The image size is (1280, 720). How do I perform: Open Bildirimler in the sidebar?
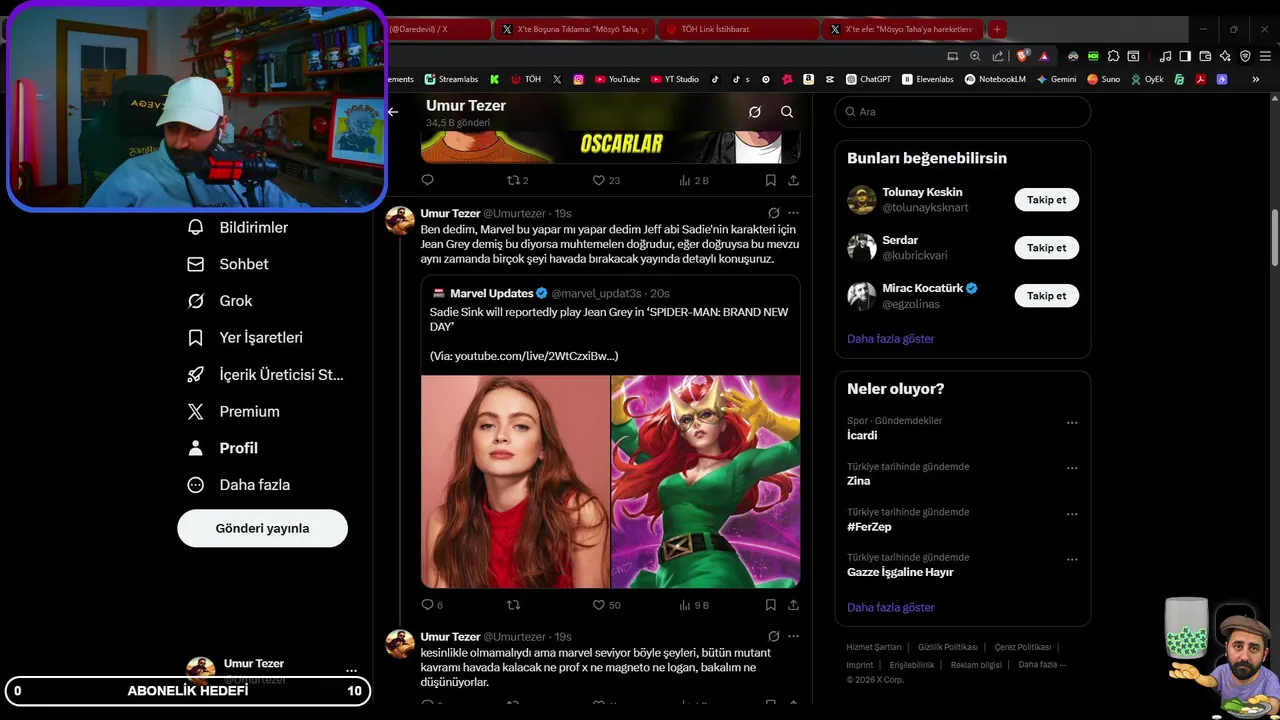click(238, 227)
